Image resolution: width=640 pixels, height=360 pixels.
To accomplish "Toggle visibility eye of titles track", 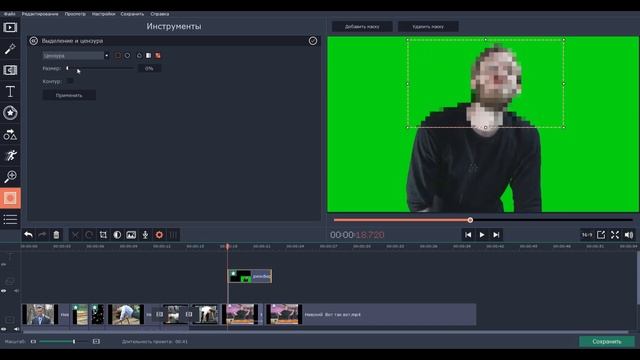I will point(4,264).
